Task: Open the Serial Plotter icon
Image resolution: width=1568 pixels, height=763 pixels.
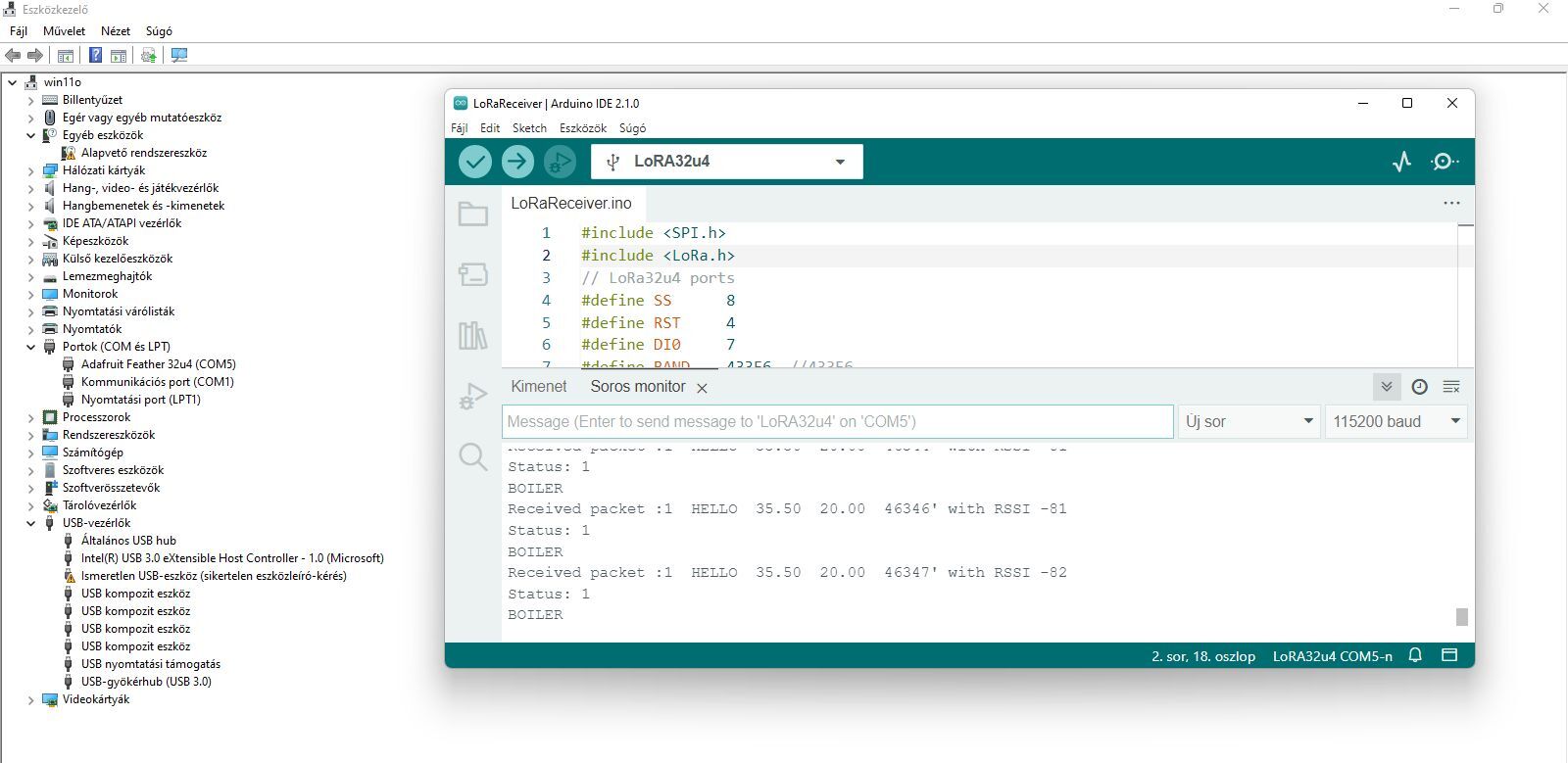Action: tap(1402, 162)
